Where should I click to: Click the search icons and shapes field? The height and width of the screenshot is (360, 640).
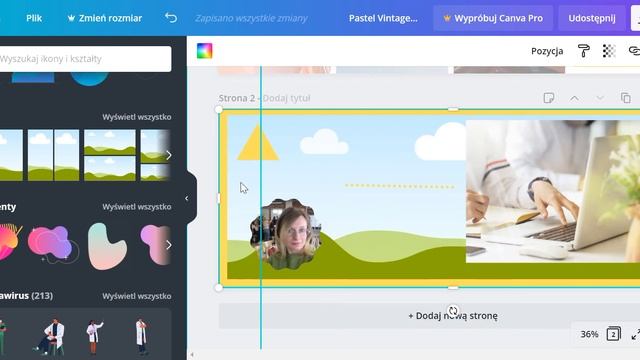point(85,59)
